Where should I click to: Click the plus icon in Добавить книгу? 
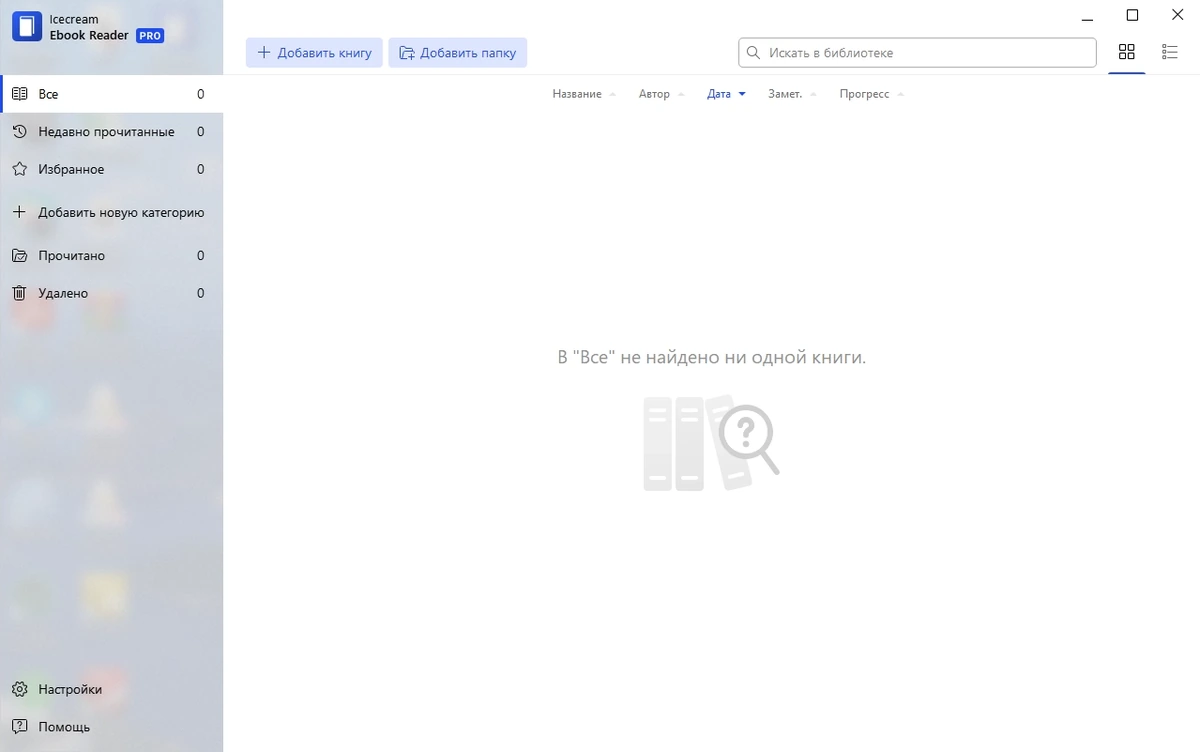(x=264, y=53)
